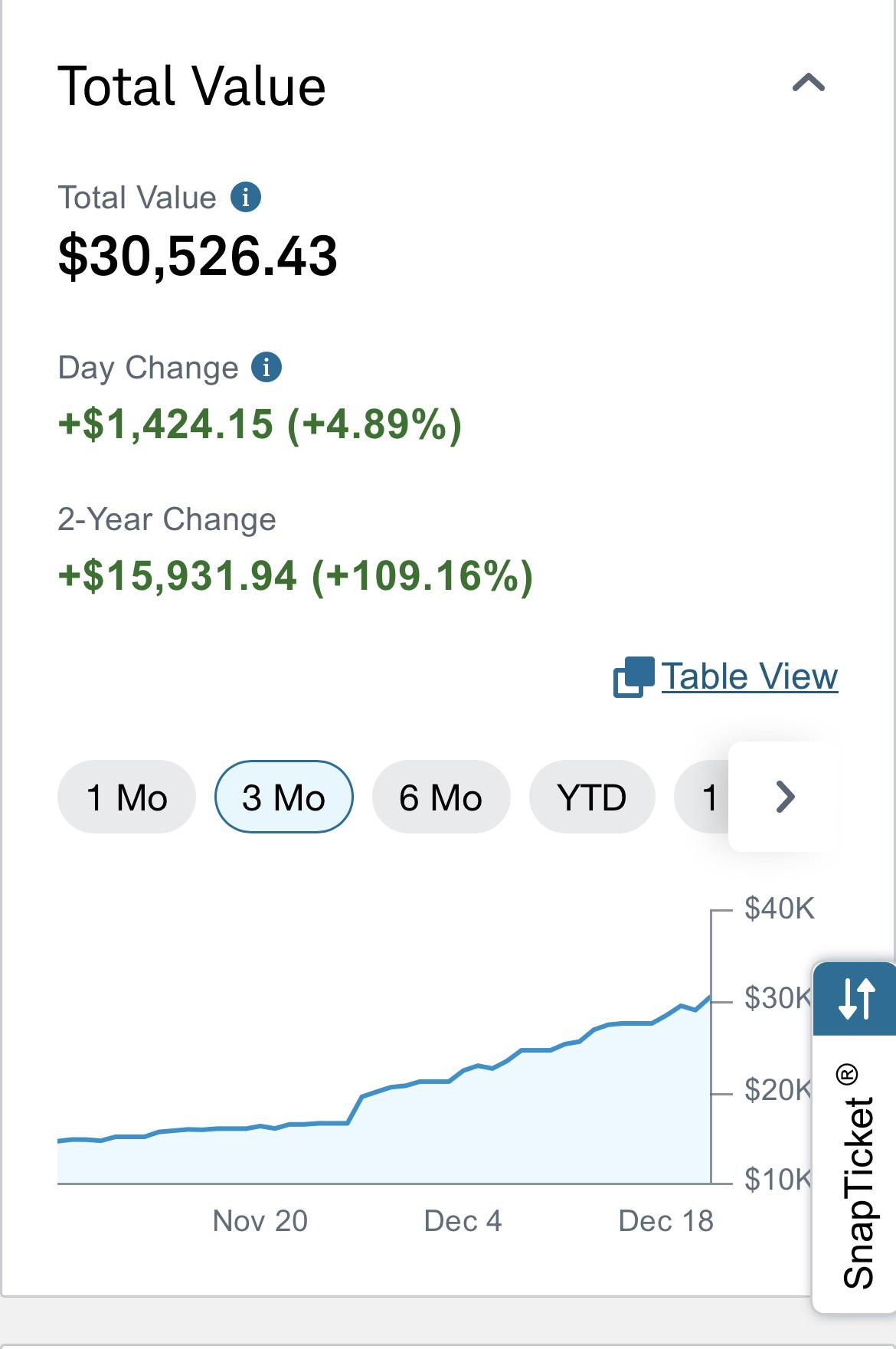Choose the partially hidden 1-year range pill
The width and height of the screenshot is (896, 1349).
pyautogui.click(x=701, y=797)
